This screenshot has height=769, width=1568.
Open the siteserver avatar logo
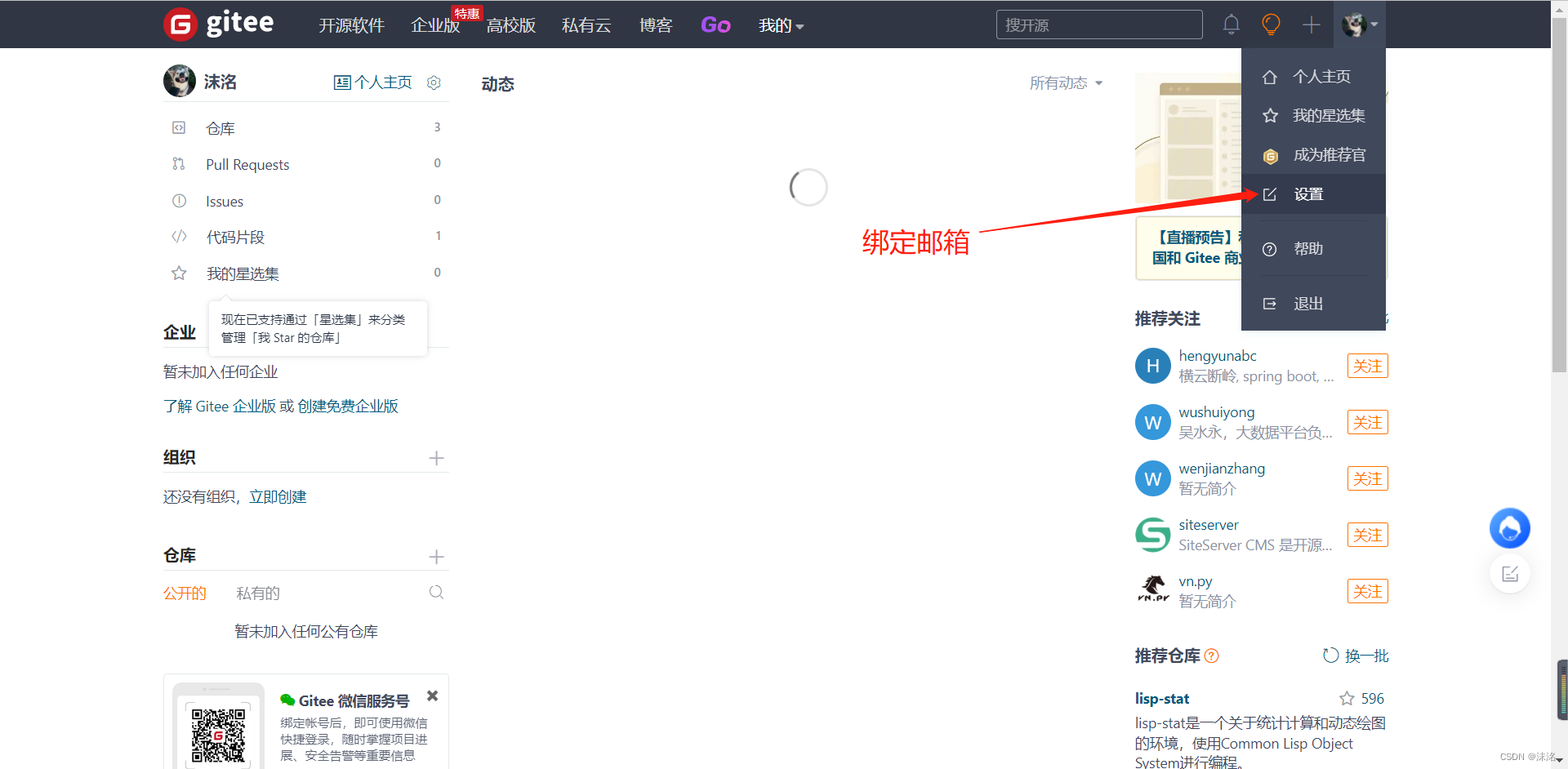point(1152,535)
